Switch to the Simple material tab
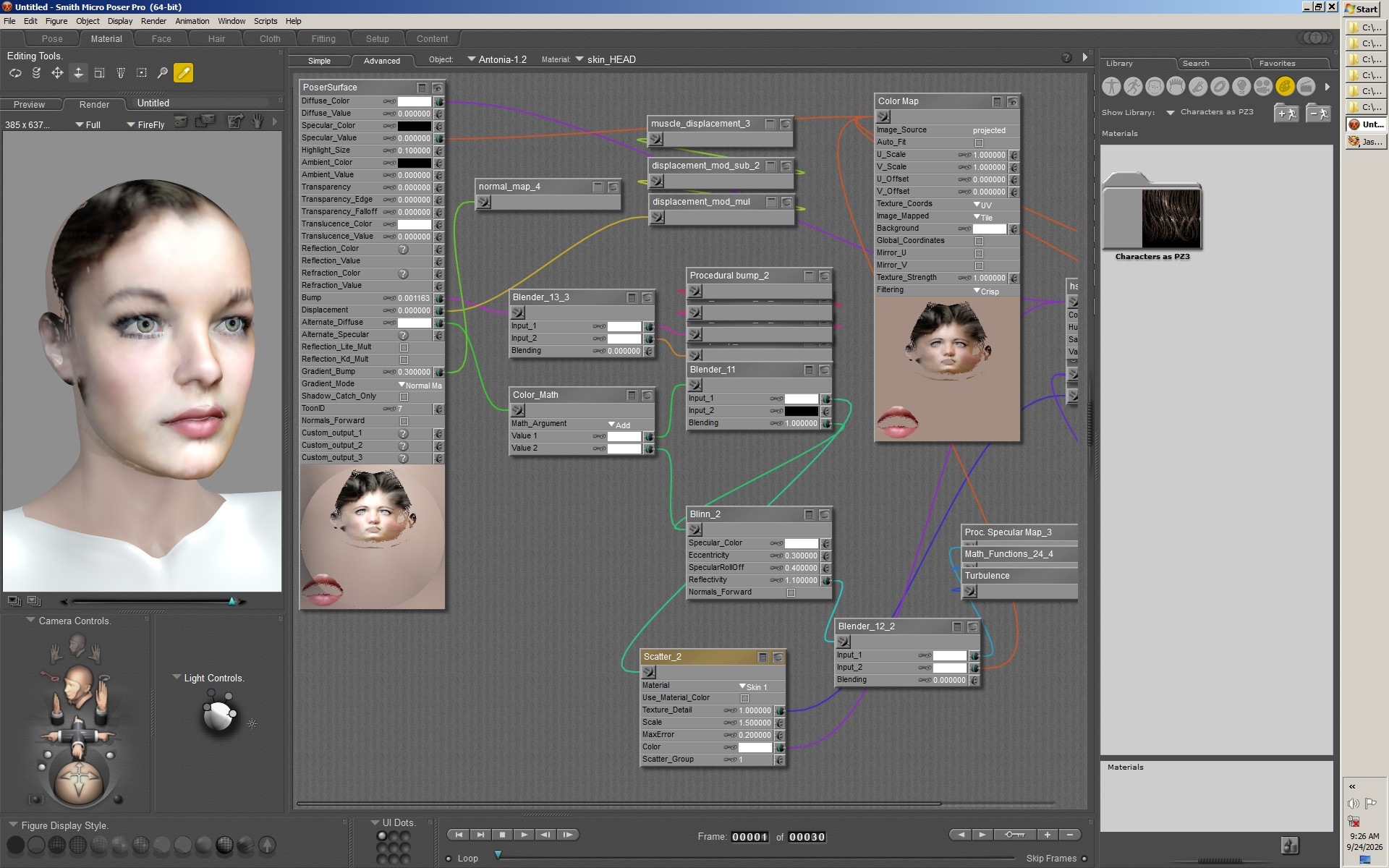 tap(319, 61)
